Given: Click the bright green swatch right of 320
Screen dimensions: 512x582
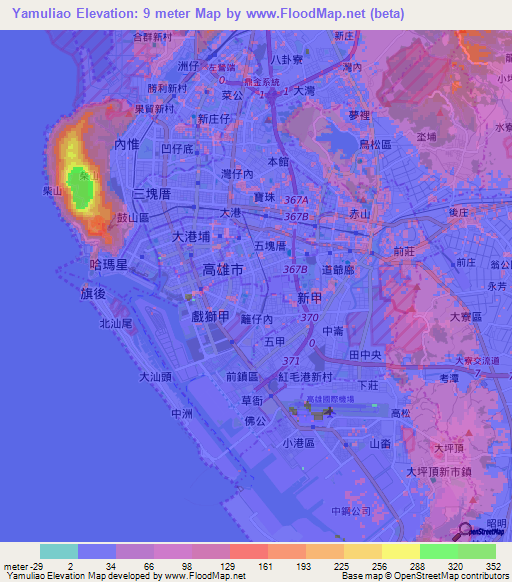Looking at the screenshot, I should 477,552.
